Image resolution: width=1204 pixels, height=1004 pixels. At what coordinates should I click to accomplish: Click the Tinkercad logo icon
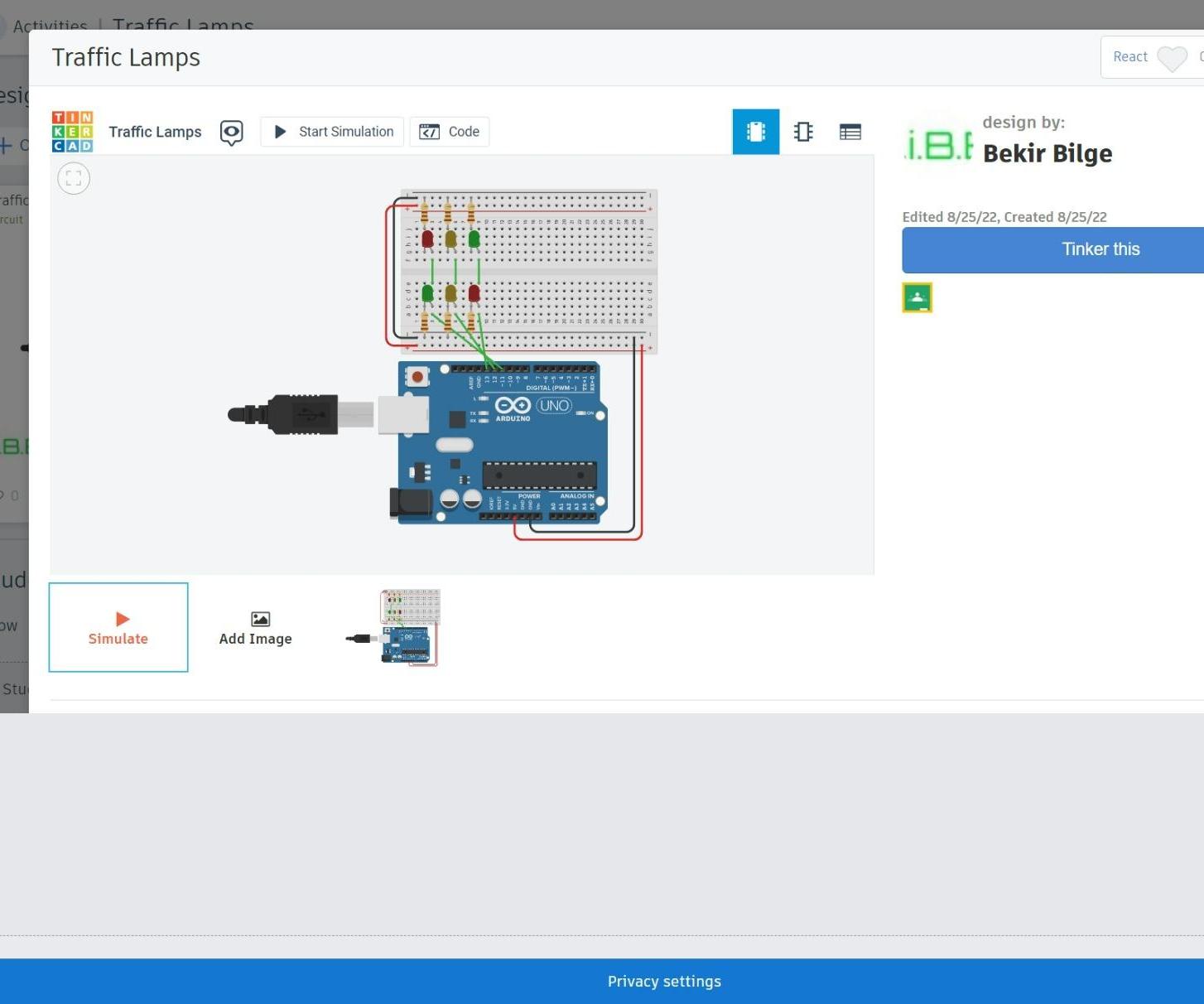click(x=72, y=132)
